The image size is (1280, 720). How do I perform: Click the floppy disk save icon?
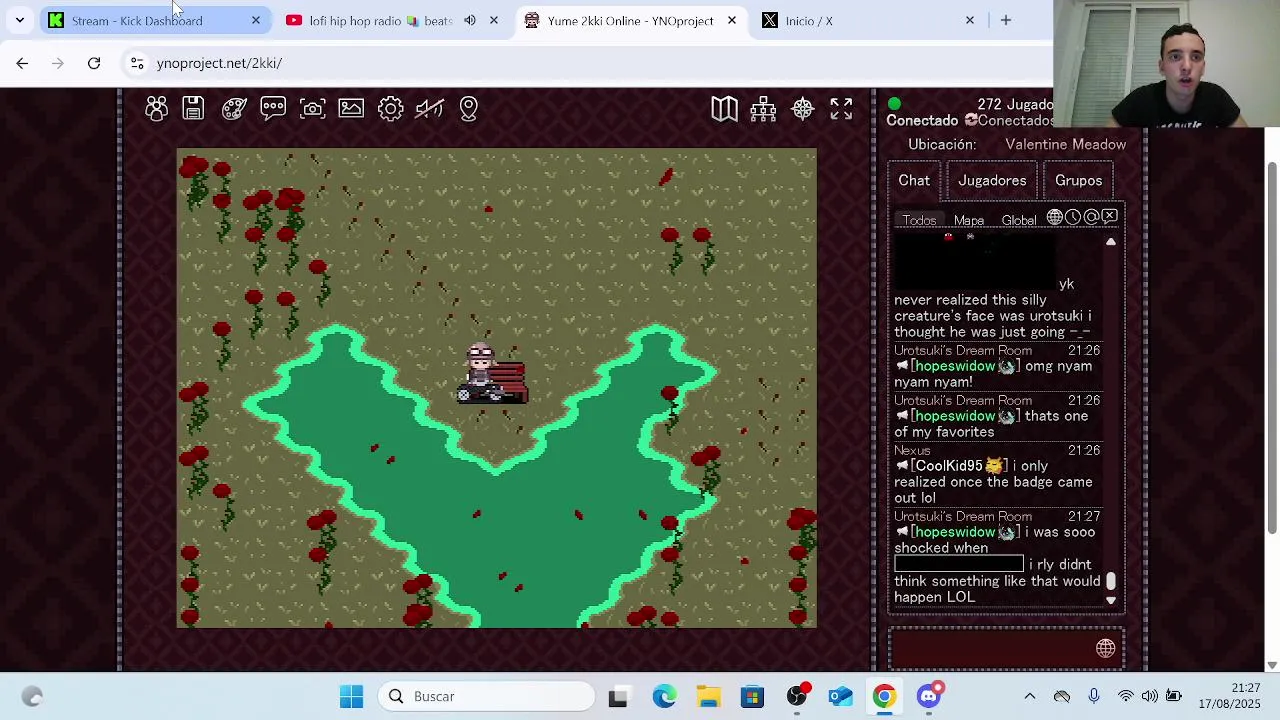[x=193, y=109]
